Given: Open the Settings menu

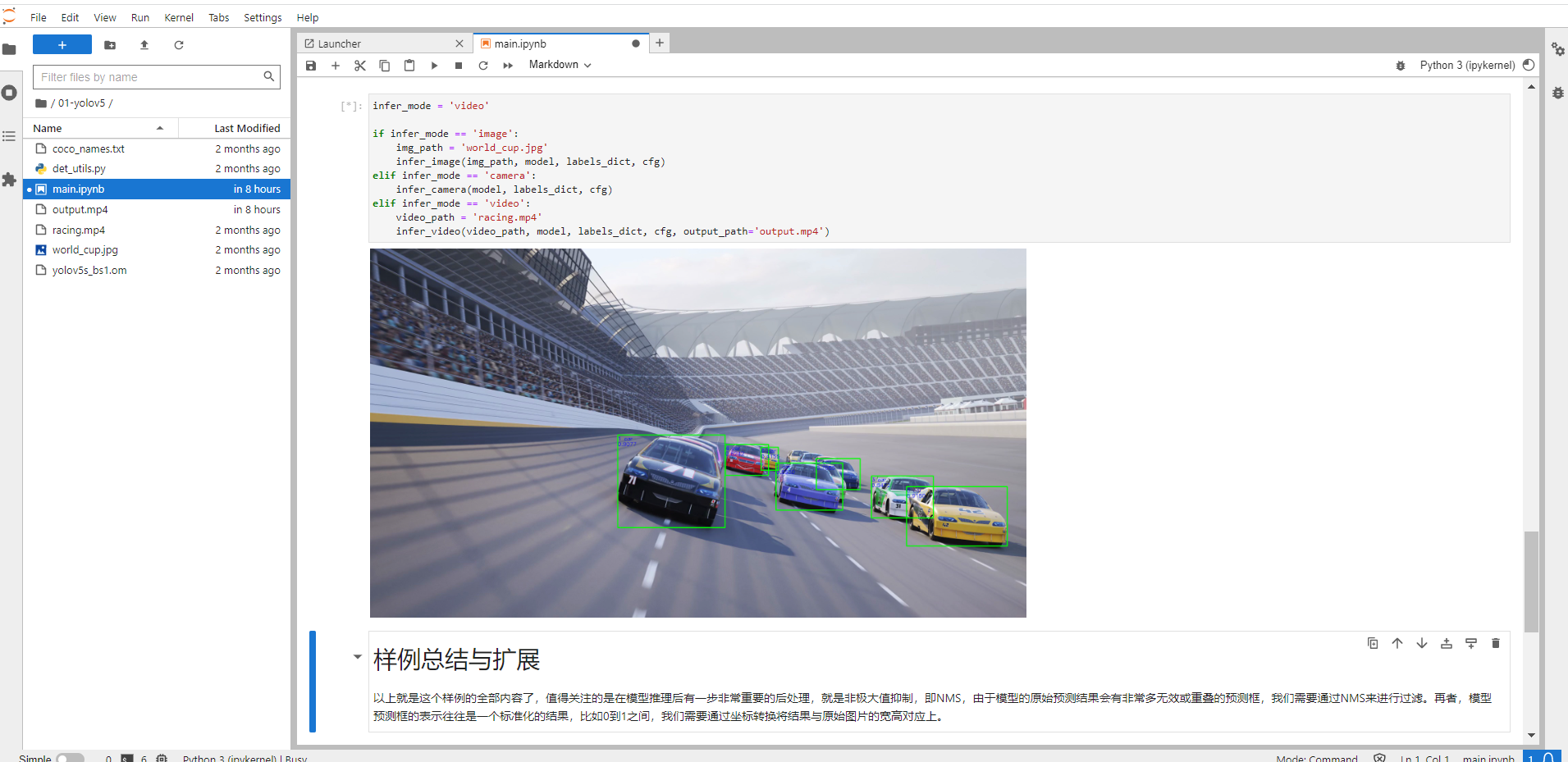Looking at the screenshot, I should (x=263, y=17).
